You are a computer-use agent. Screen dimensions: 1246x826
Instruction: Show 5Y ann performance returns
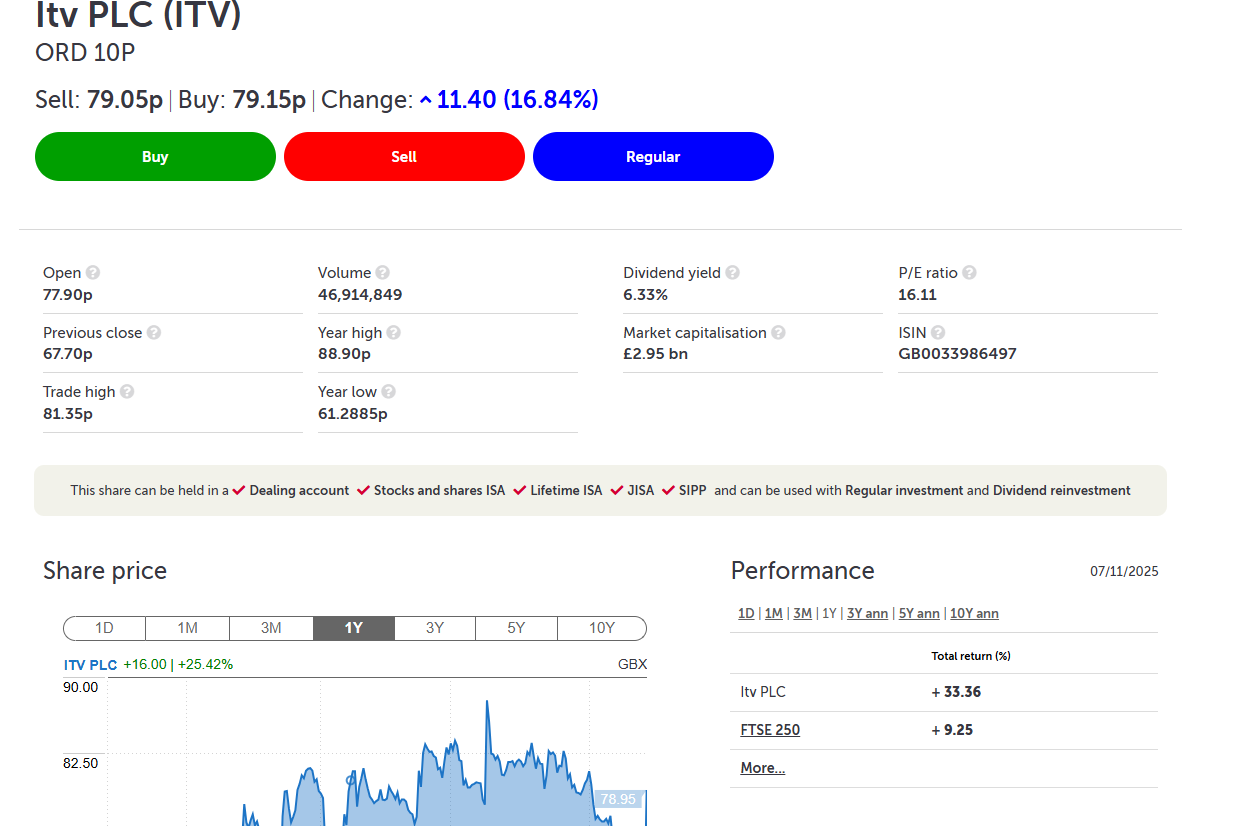point(918,614)
